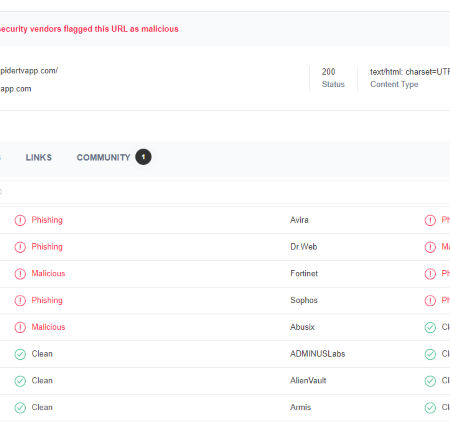The image size is (450, 422).
Task: Click the alert icon beside the Malicious label in the Abusix row
Action: tap(20, 327)
